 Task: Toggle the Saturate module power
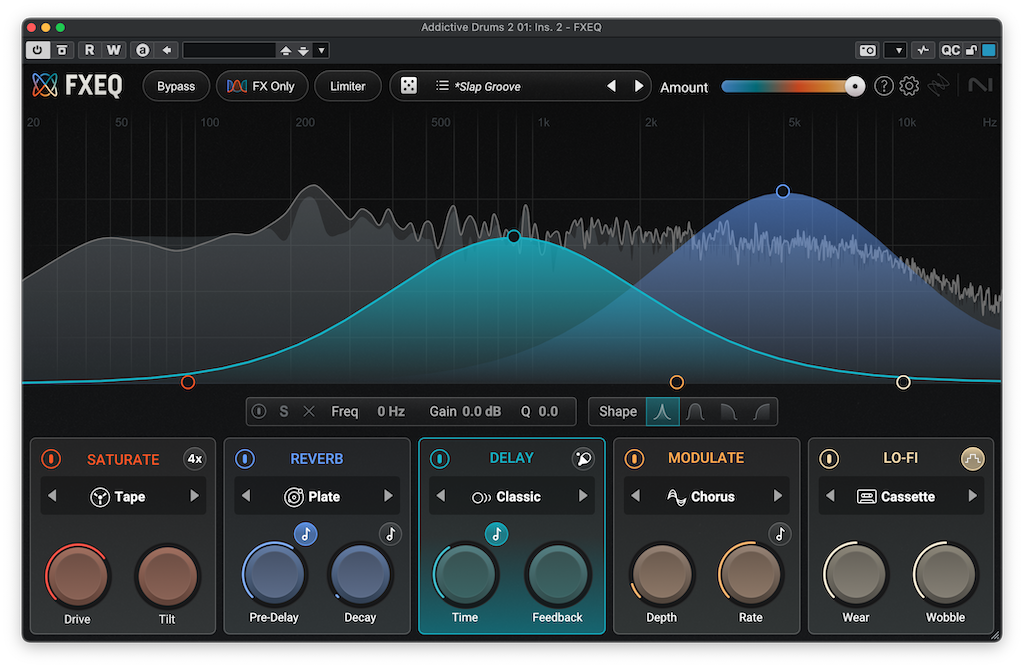pyautogui.click(x=51, y=458)
